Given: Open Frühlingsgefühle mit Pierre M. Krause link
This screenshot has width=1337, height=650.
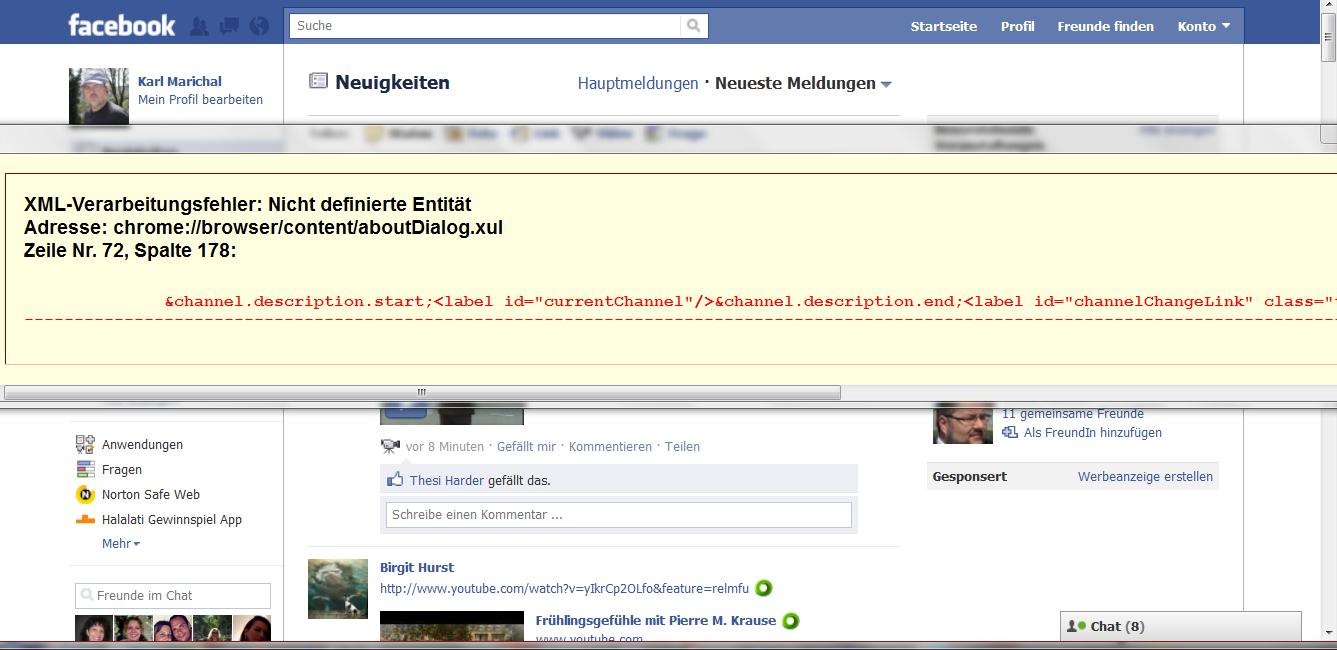Looking at the screenshot, I should 656,620.
